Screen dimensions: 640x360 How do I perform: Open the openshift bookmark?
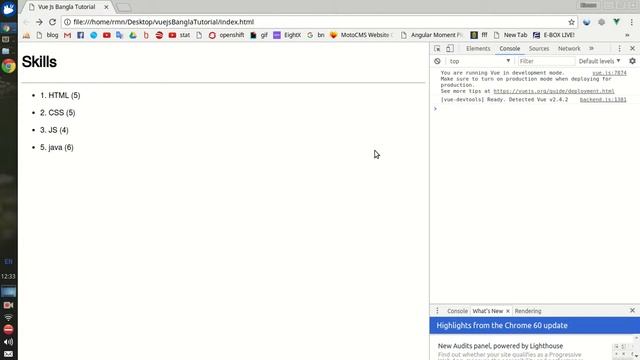coord(227,35)
